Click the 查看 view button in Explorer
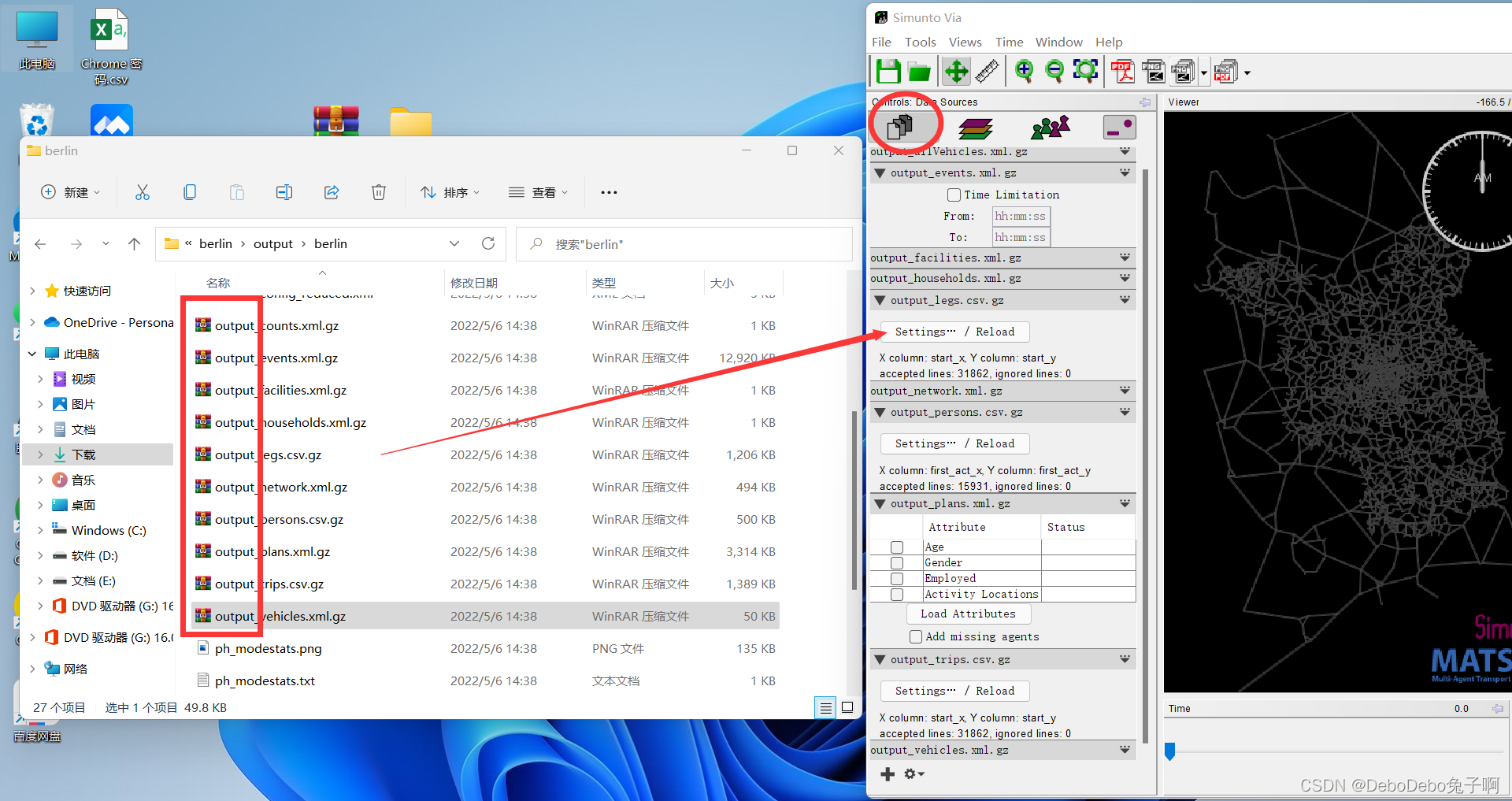 coord(539,192)
